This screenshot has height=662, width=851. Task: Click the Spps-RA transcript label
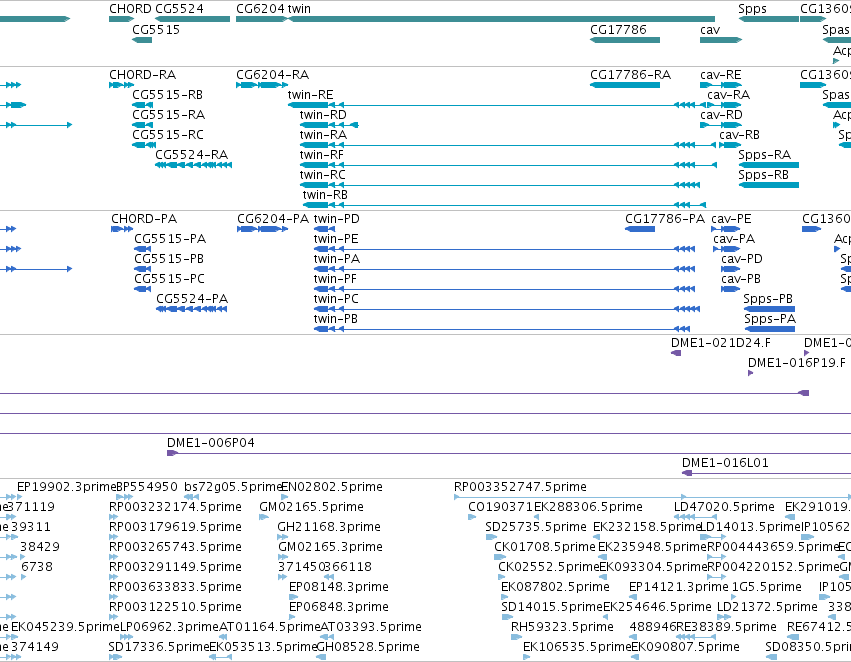(765, 155)
